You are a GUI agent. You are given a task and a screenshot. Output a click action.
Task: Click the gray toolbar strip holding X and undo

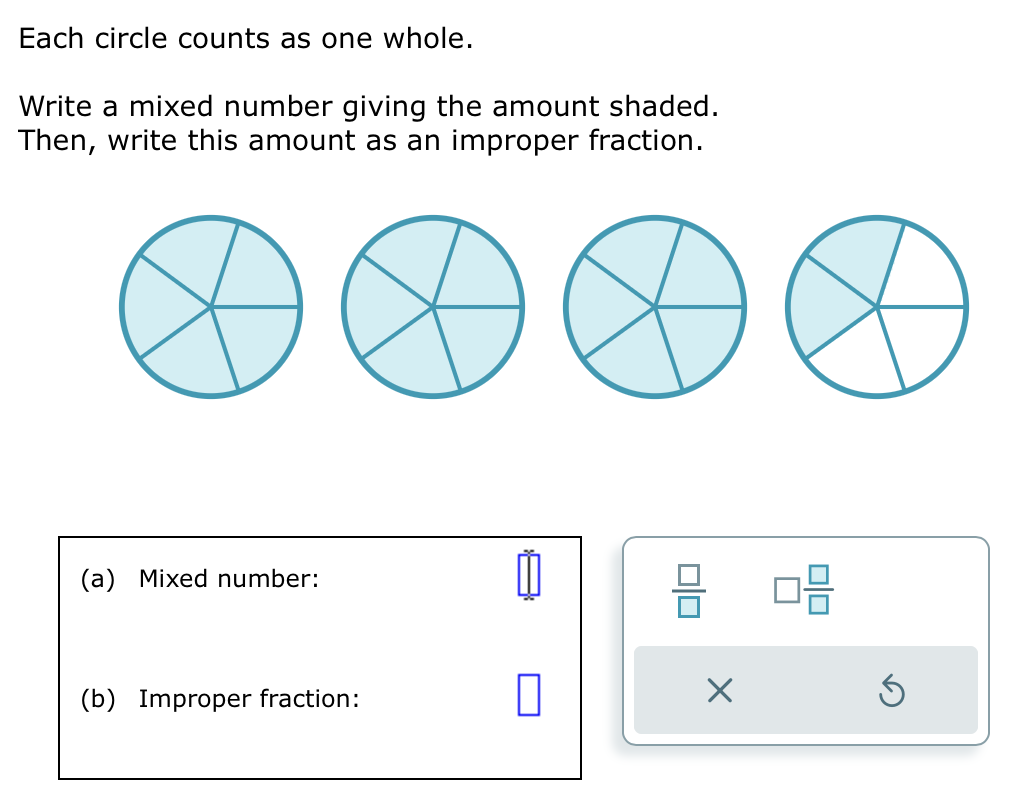coord(806,690)
